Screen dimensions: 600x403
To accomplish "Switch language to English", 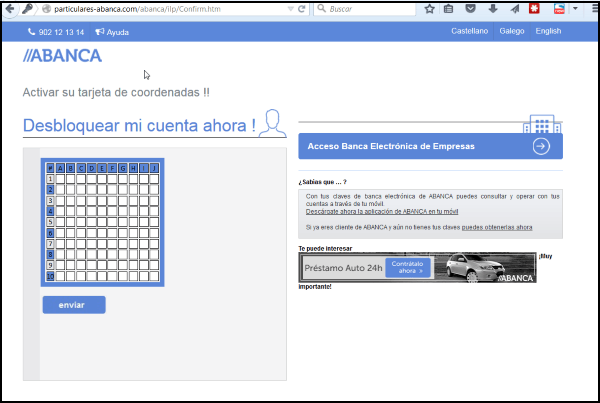I will coord(548,31).
